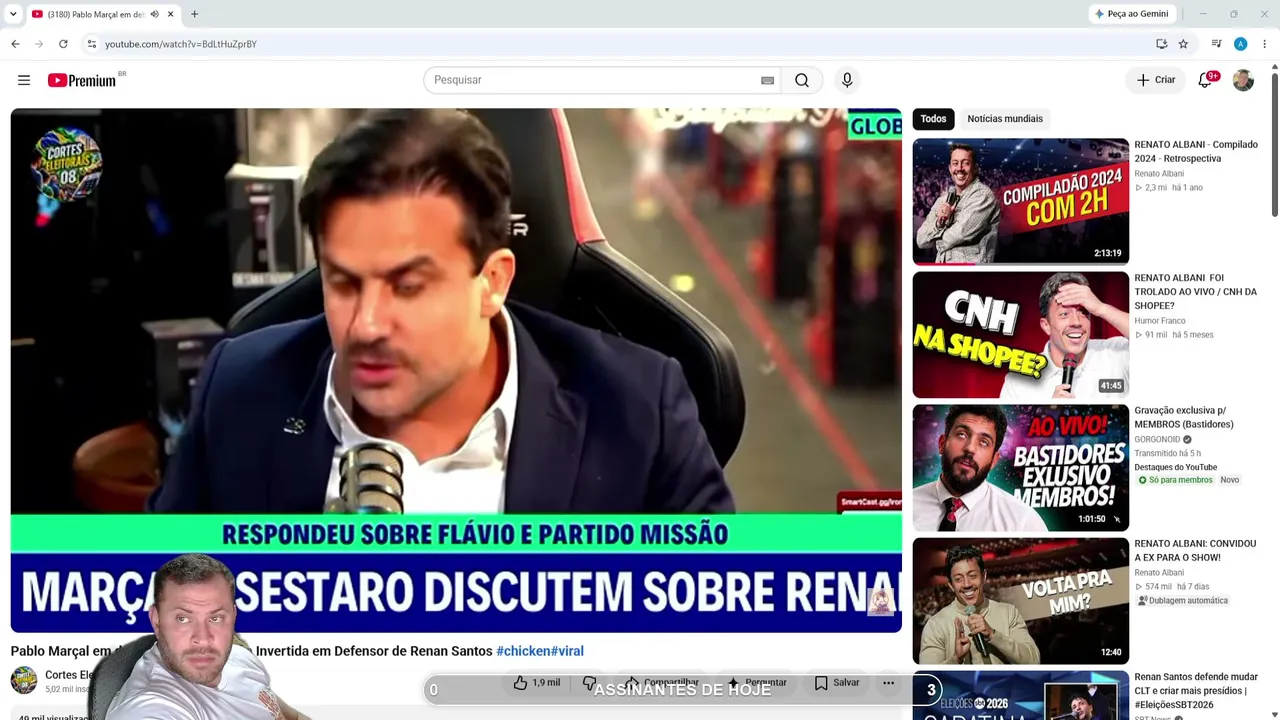The image size is (1280, 720).
Task: Open the media controls icon in Chrome toolbar
Action: [1216, 44]
